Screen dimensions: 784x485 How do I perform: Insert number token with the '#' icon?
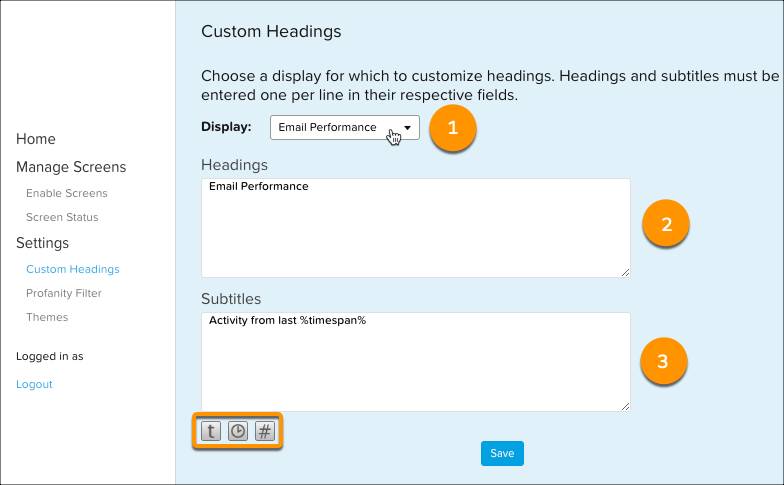click(265, 431)
